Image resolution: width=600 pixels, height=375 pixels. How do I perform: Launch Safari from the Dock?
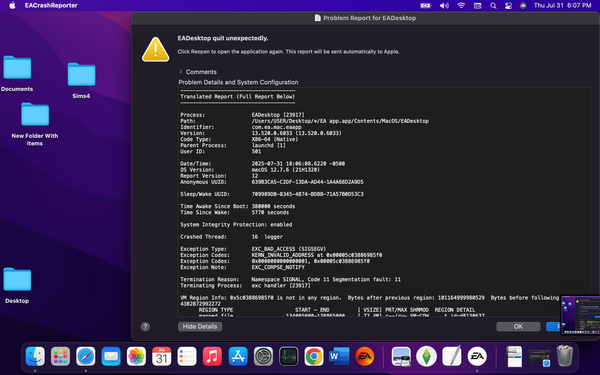tap(86, 356)
